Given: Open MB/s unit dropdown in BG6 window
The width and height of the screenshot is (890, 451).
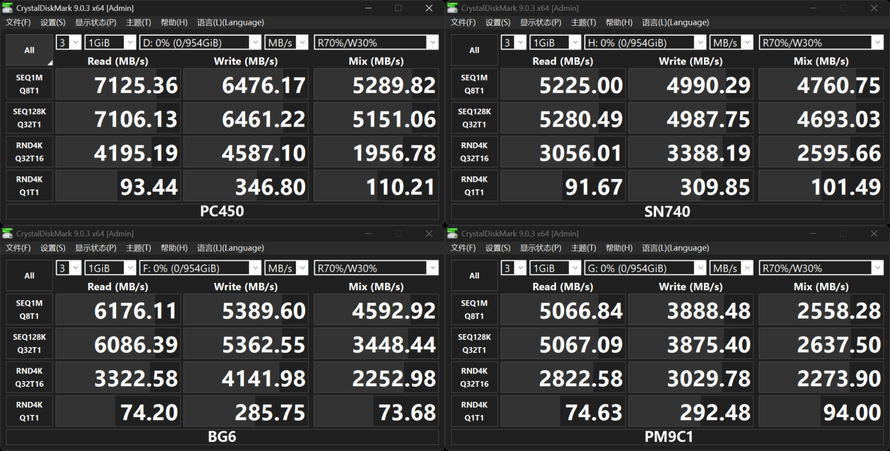Looking at the screenshot, I should tap(287, 268).
